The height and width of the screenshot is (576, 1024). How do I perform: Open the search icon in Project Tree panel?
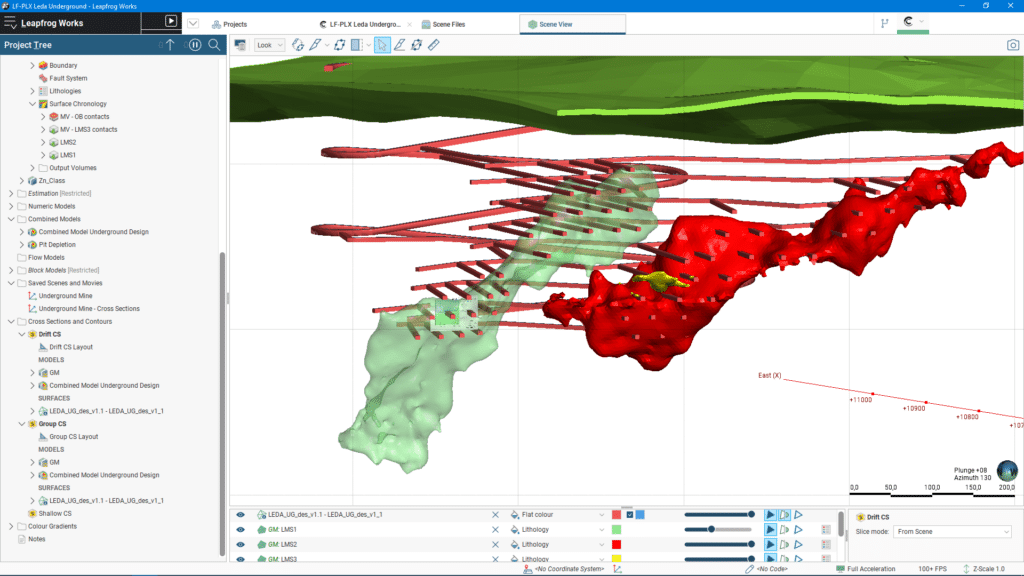212,44
